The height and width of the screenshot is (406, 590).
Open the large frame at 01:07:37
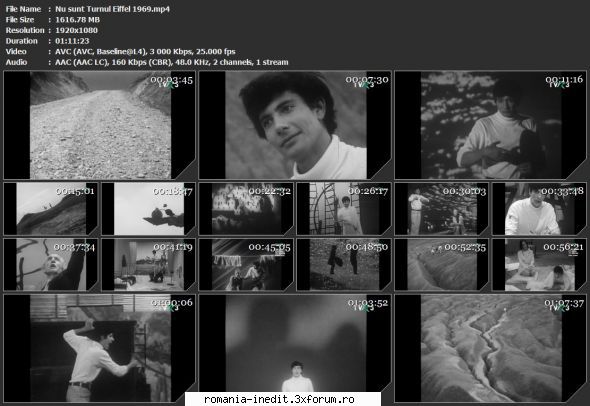point(491,348)
